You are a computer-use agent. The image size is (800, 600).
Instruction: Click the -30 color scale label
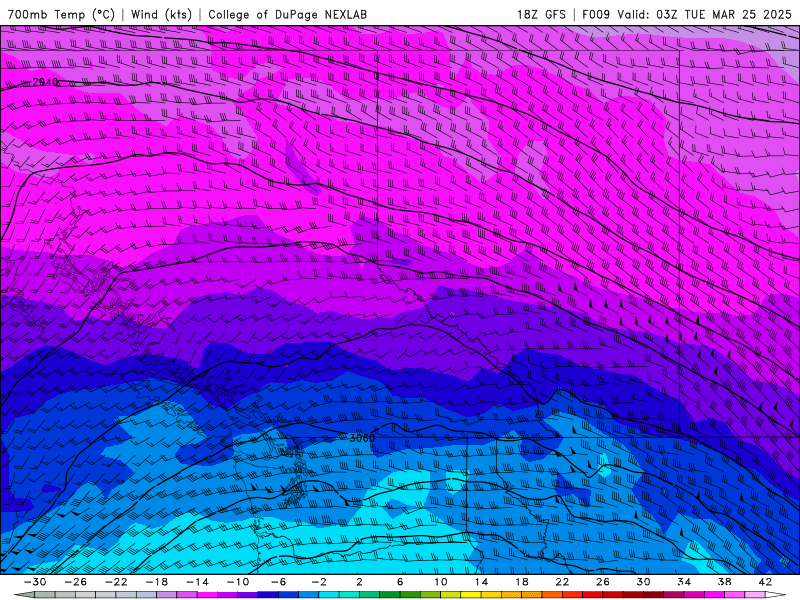coord(35,582)
